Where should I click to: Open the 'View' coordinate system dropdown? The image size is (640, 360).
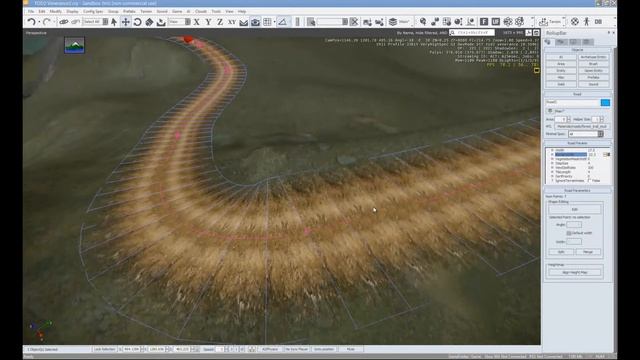coord(180,22)
